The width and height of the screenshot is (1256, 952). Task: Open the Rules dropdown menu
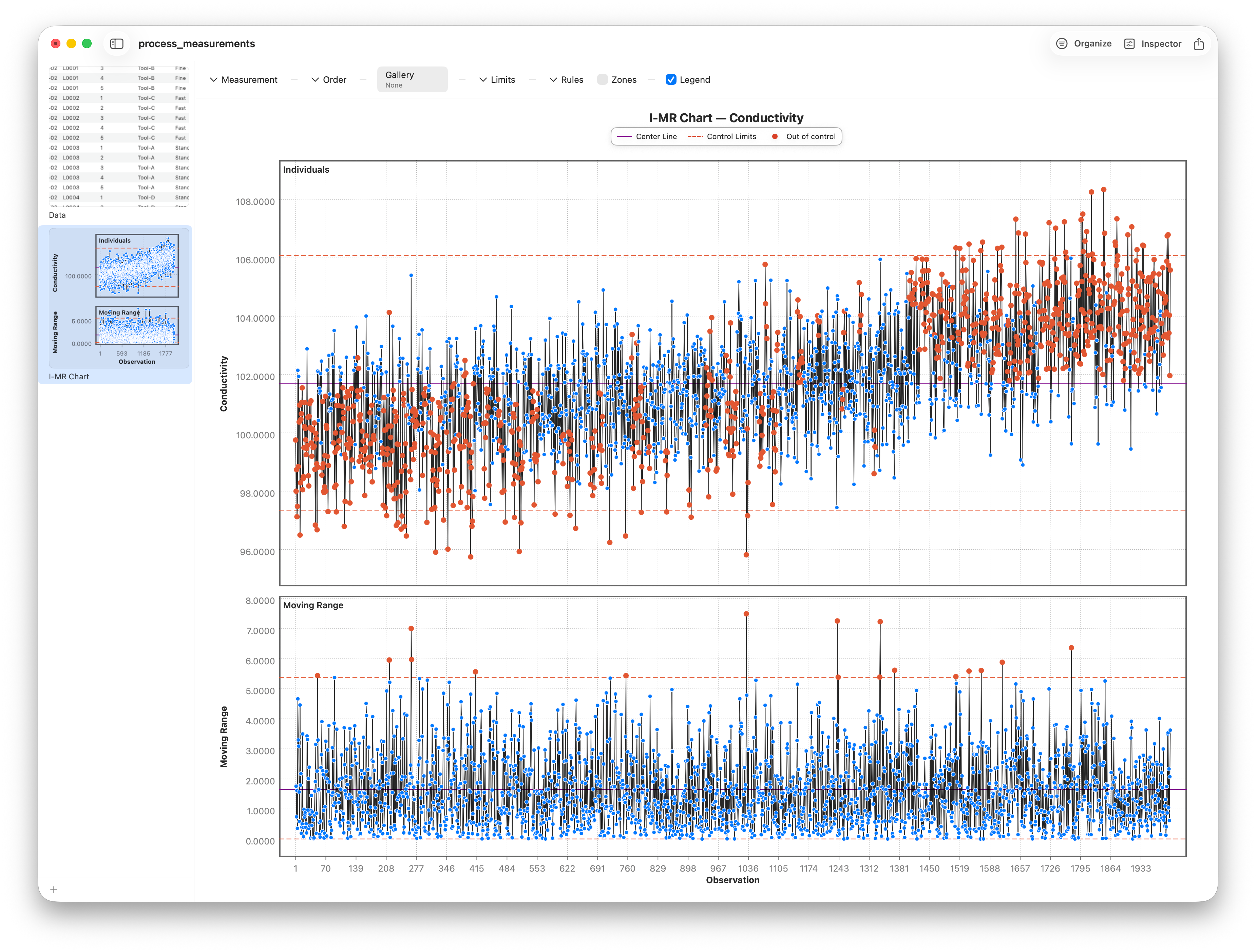click(x=567, y=79)
